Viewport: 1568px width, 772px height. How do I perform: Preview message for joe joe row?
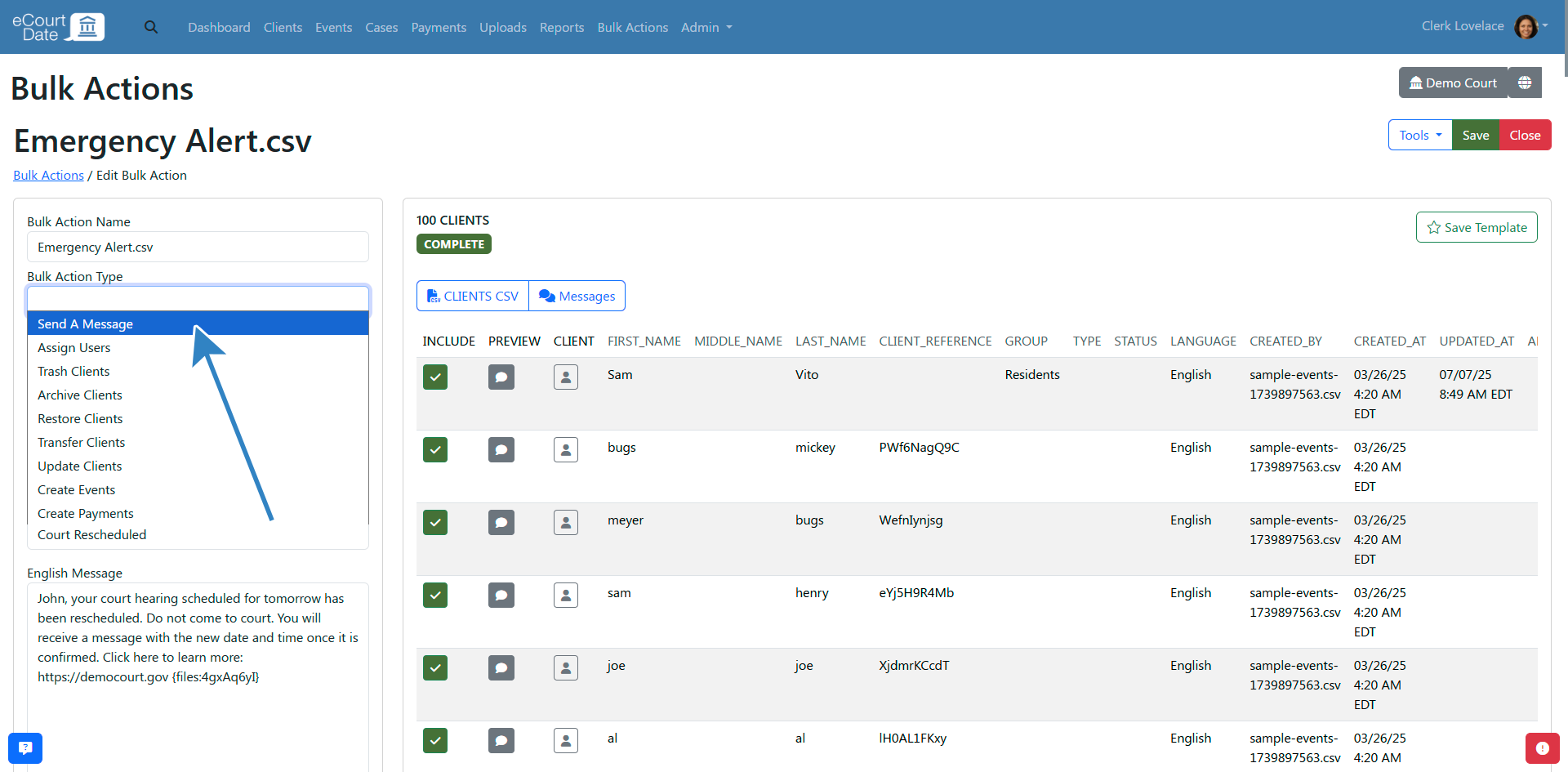[501, 667]
